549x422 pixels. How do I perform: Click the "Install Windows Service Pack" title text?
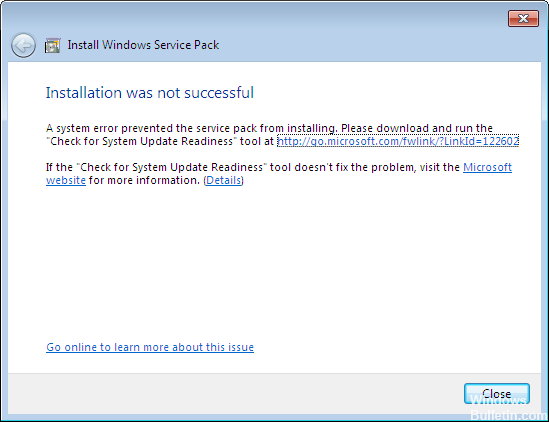pos(143,45)
